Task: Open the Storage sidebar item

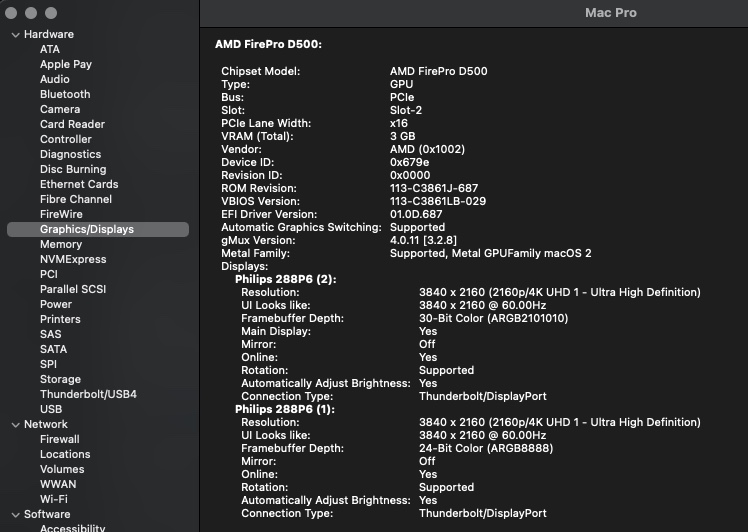Action: point(60,379)
